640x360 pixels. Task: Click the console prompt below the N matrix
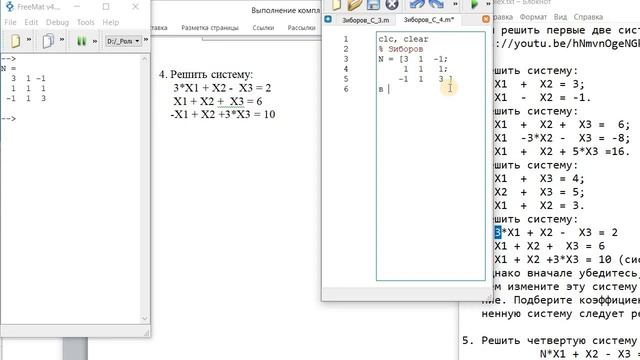9,118
